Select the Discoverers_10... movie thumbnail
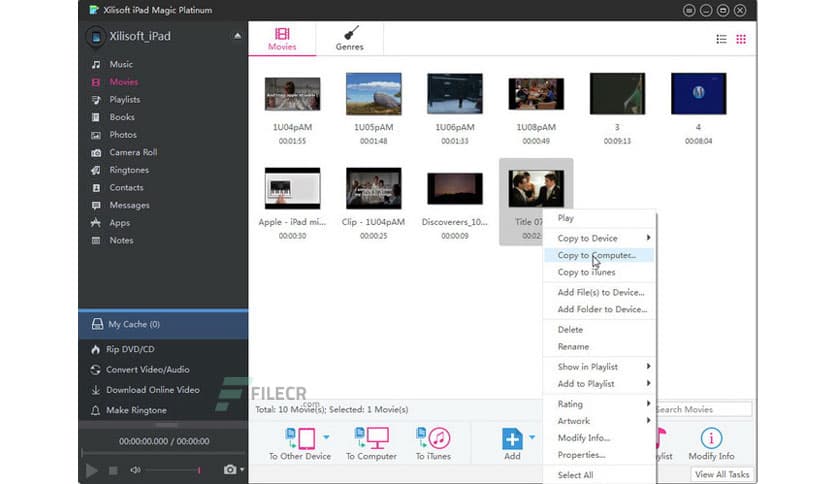This screenshot has width=836, height=484. pos(455,188)
